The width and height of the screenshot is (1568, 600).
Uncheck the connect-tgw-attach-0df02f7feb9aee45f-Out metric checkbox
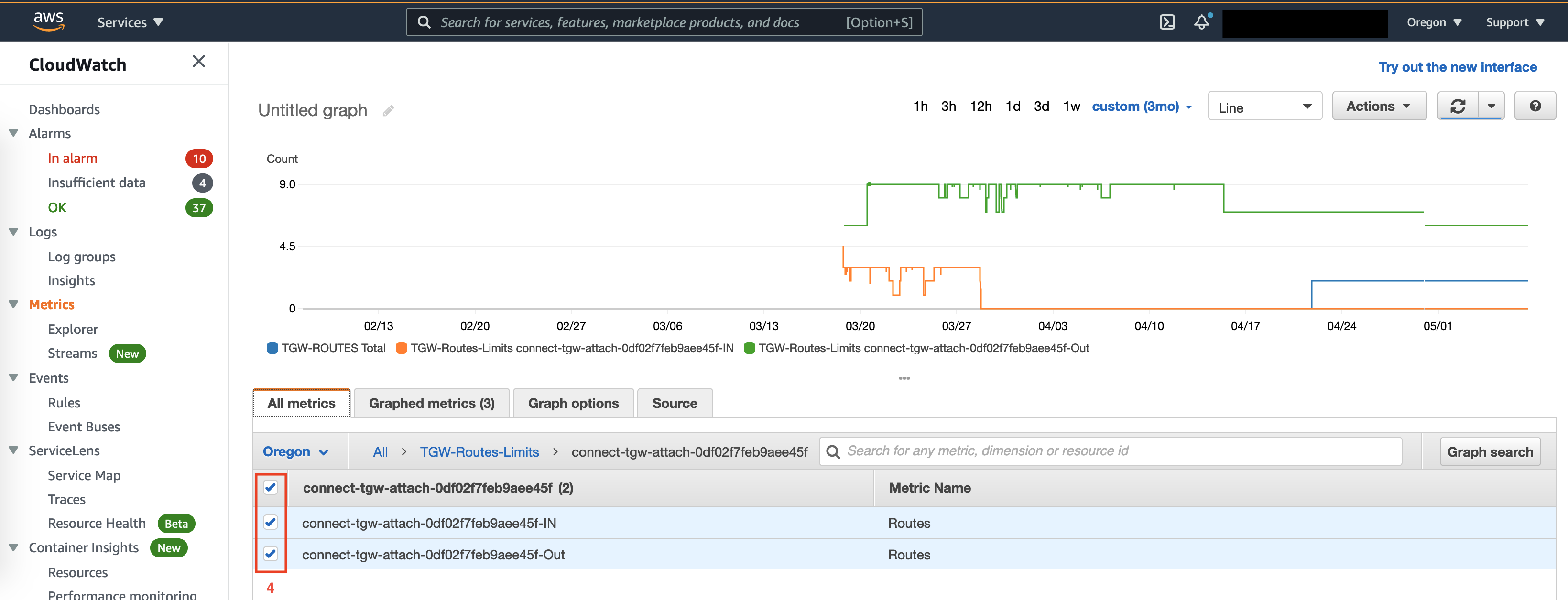click(x=271, y=554)
